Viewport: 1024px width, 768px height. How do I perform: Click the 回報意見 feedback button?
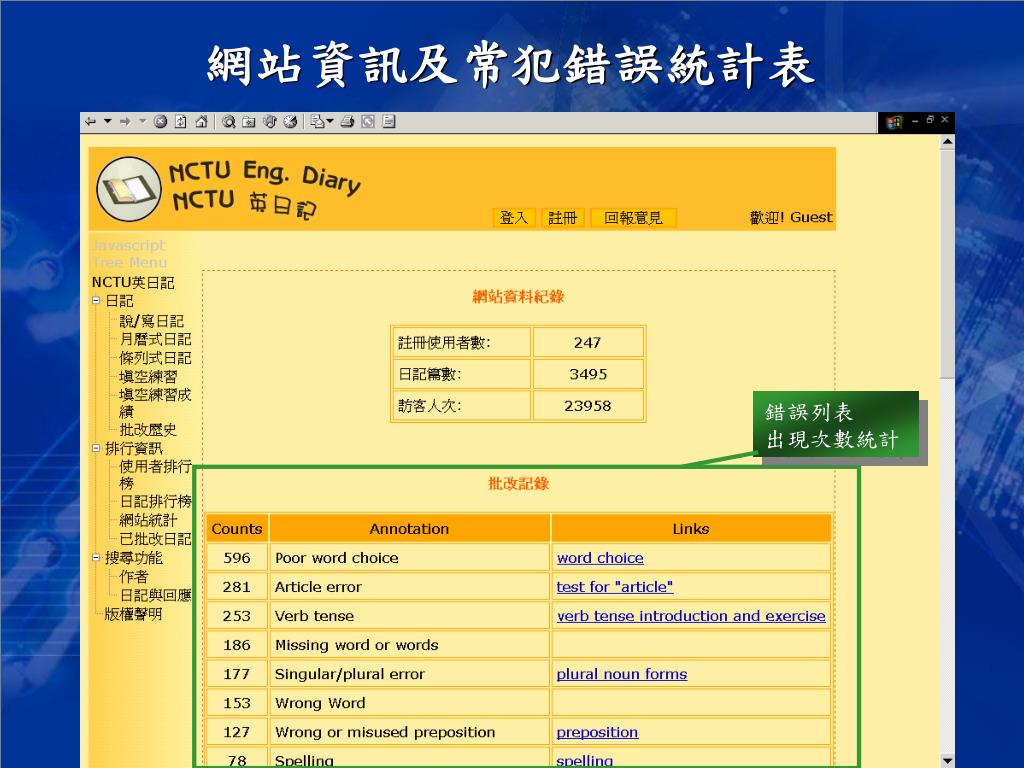pyautogui.click(x=633, y=217)
